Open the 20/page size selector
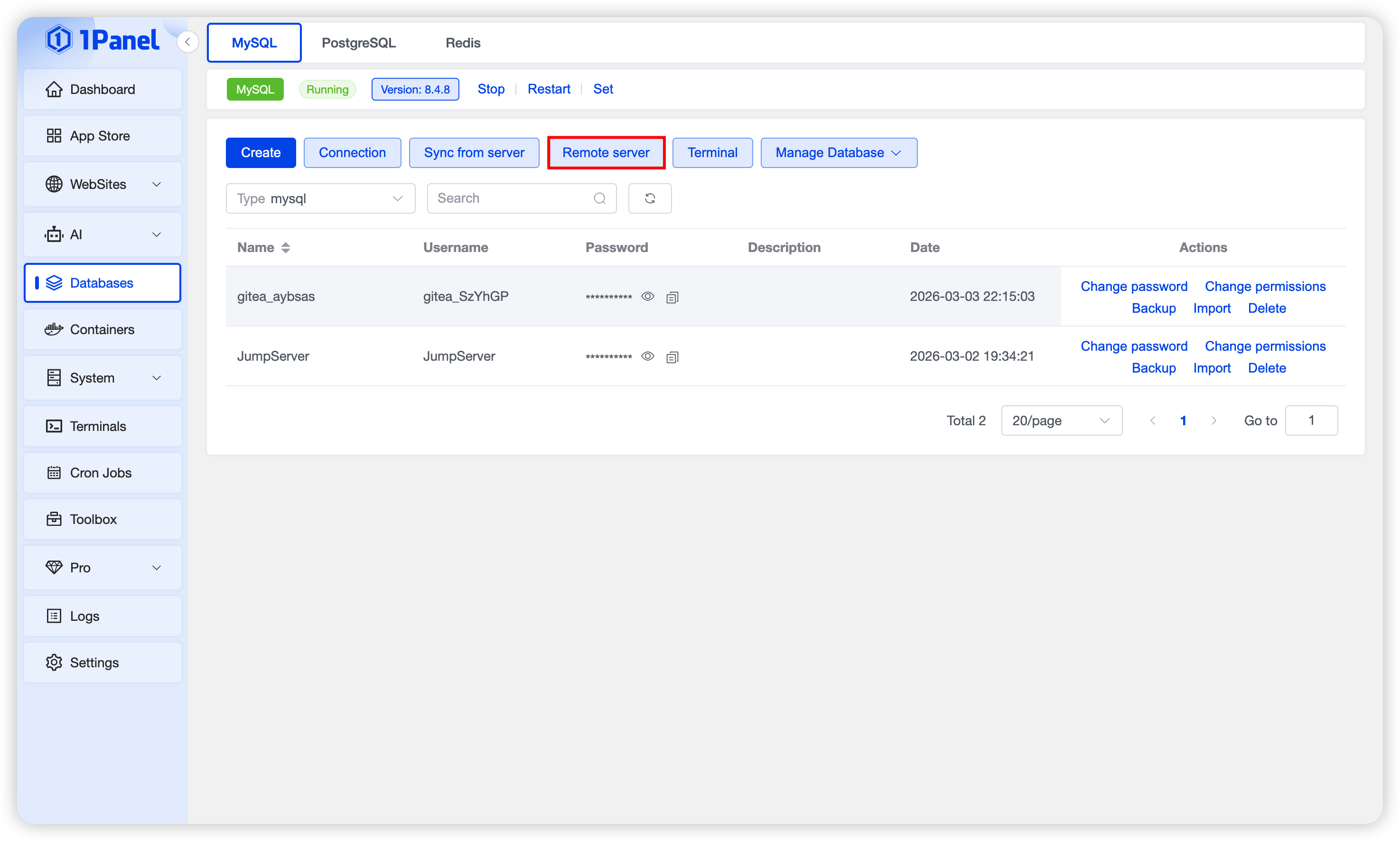The height and width of the screenshot is (841, 1400). (1061, 420)
